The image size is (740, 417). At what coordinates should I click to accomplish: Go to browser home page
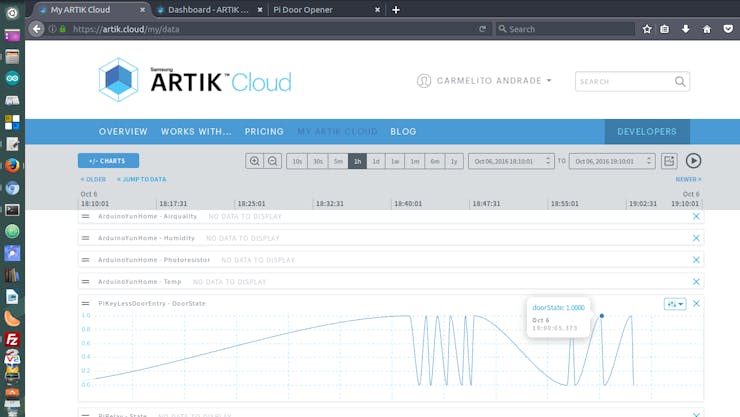707,29
